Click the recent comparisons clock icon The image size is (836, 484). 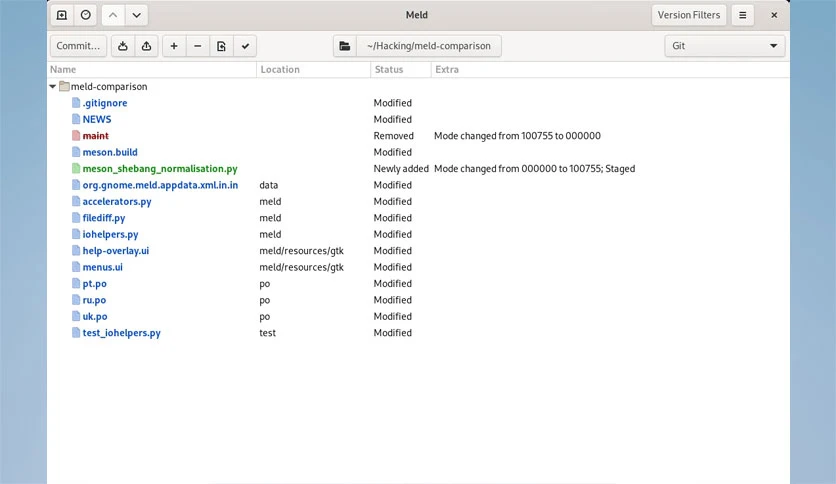click(85, 15)
